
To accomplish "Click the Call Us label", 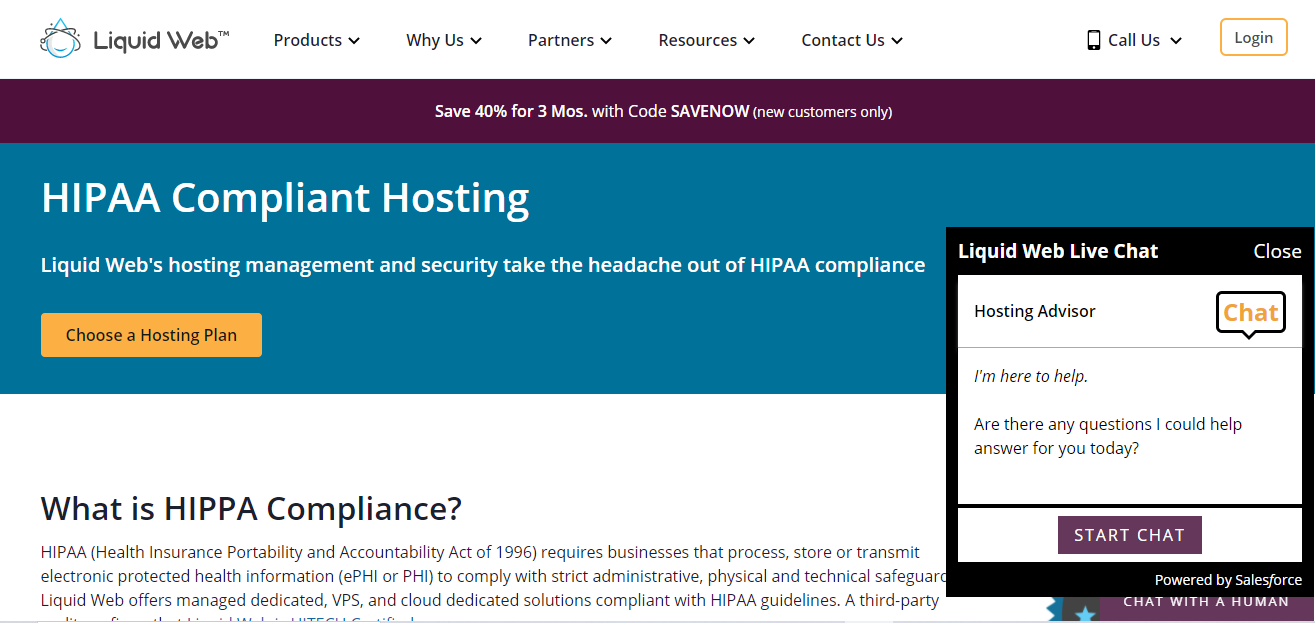I will [x=1134, y=40].
